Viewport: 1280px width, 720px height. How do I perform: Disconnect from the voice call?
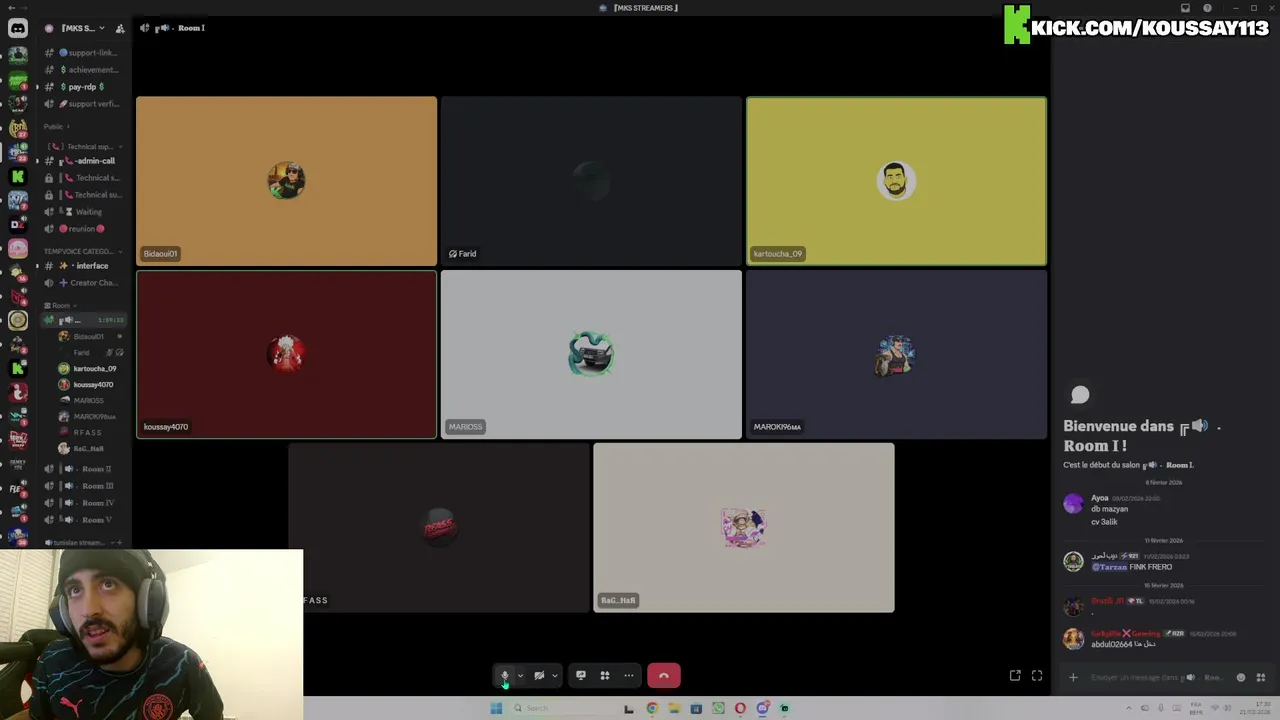tap(664, 676)
